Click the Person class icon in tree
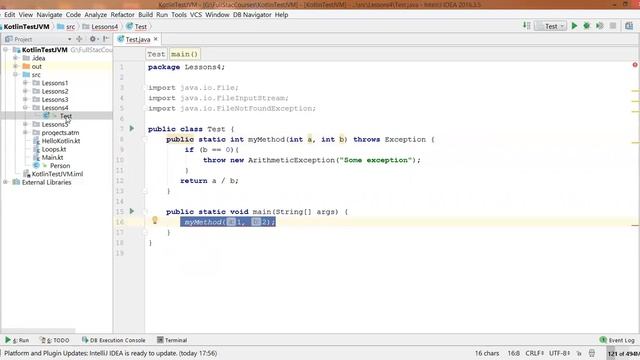This screenshot has width=640, height=360. (x=36, y=165)
